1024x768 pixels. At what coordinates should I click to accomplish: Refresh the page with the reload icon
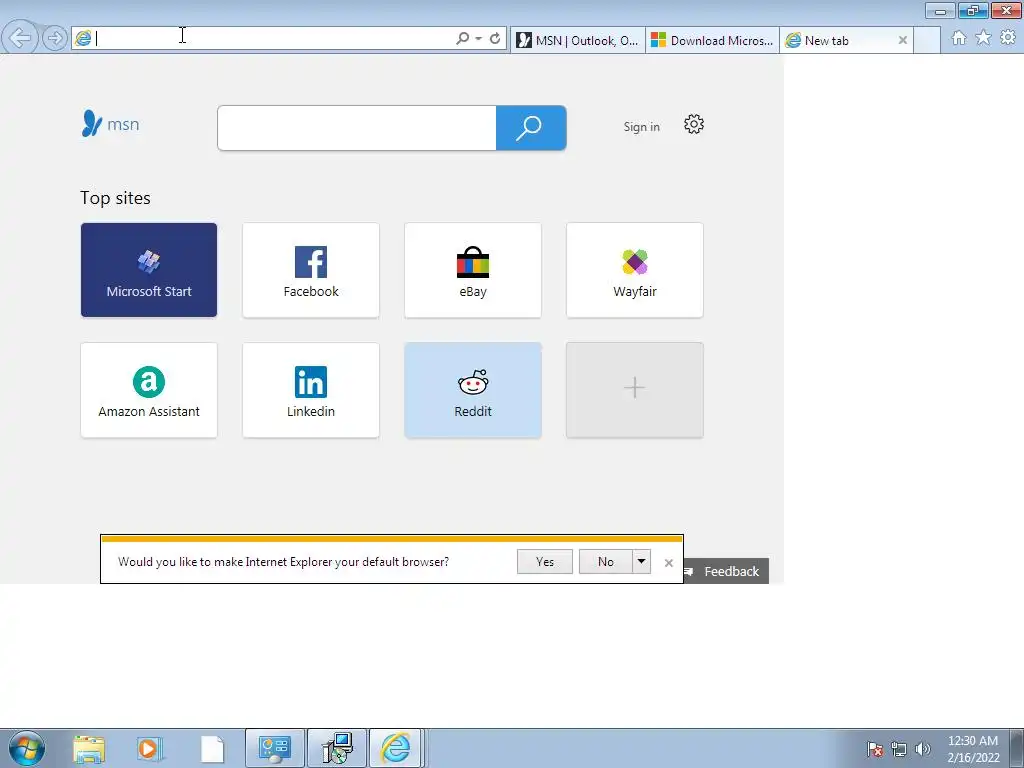pos(495,39)
